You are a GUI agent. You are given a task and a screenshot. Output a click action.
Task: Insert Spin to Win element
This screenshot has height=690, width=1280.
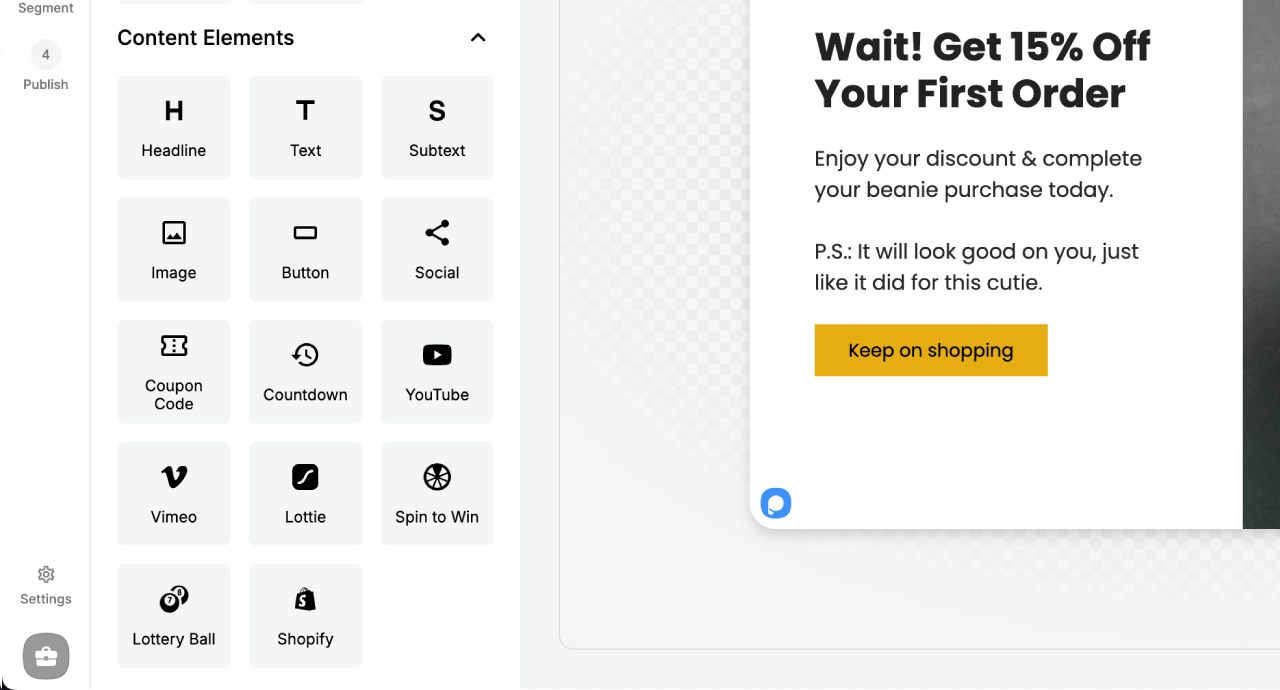click(x=437, y=494)
